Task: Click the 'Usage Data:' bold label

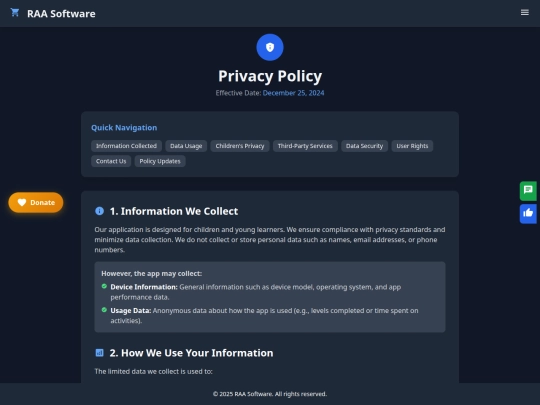Action: pos(131,311)
